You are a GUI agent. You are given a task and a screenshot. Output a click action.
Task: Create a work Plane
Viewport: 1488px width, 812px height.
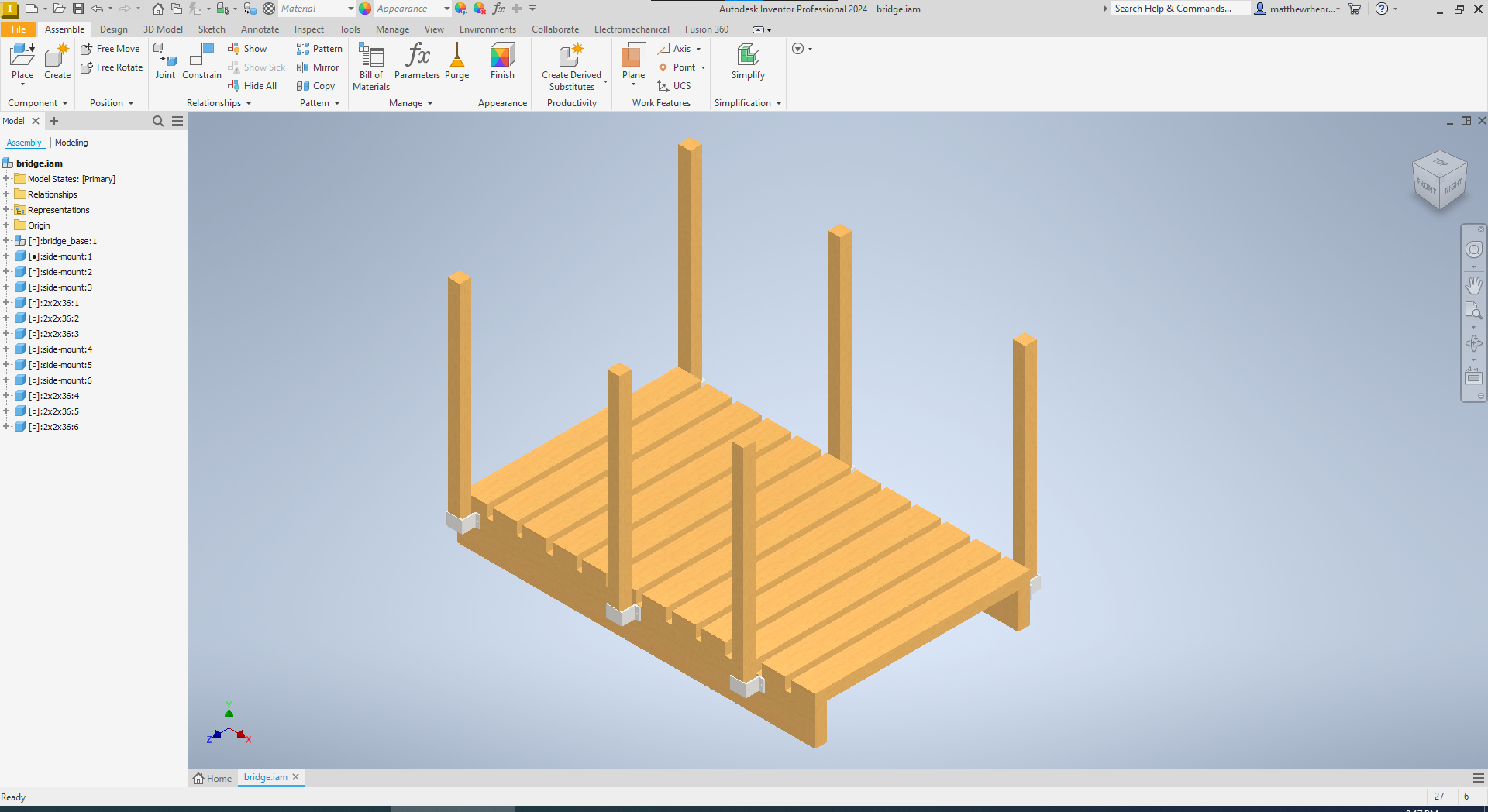tap(633, 61)
